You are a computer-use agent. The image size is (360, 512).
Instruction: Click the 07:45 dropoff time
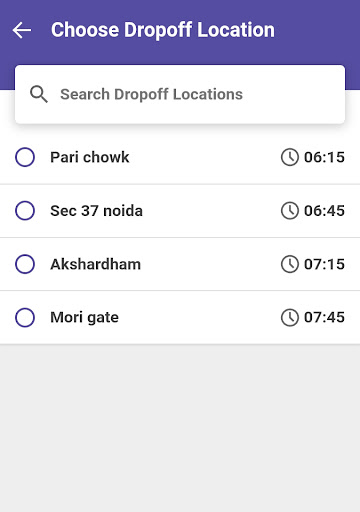(324, 318)
